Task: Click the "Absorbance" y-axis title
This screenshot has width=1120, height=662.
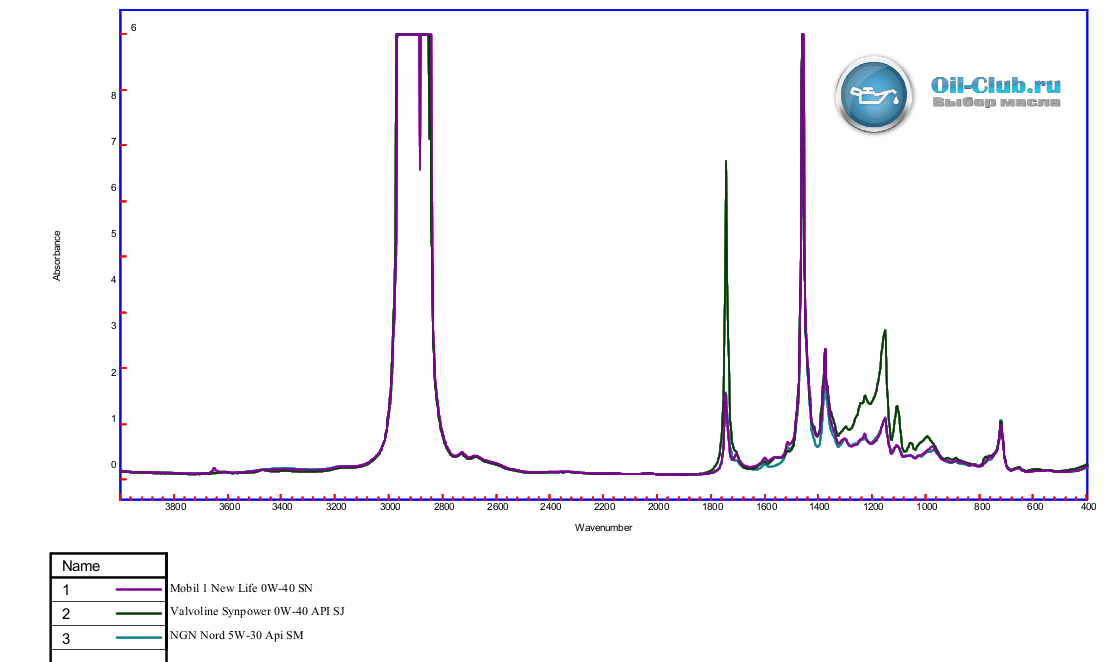Action: pyautogui.click(x=57, y=256)
